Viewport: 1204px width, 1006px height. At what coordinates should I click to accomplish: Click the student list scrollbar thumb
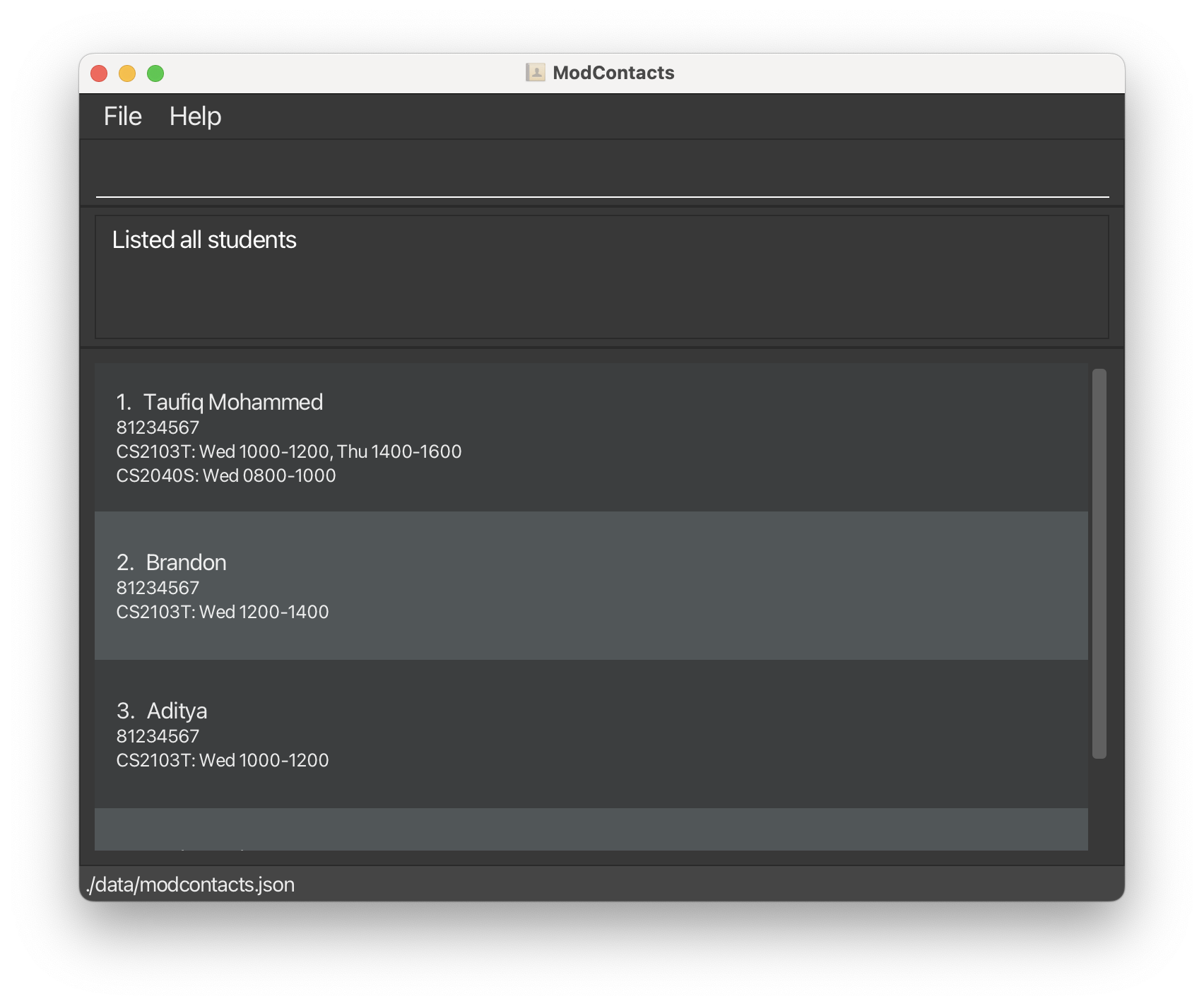coord(1099,563)
